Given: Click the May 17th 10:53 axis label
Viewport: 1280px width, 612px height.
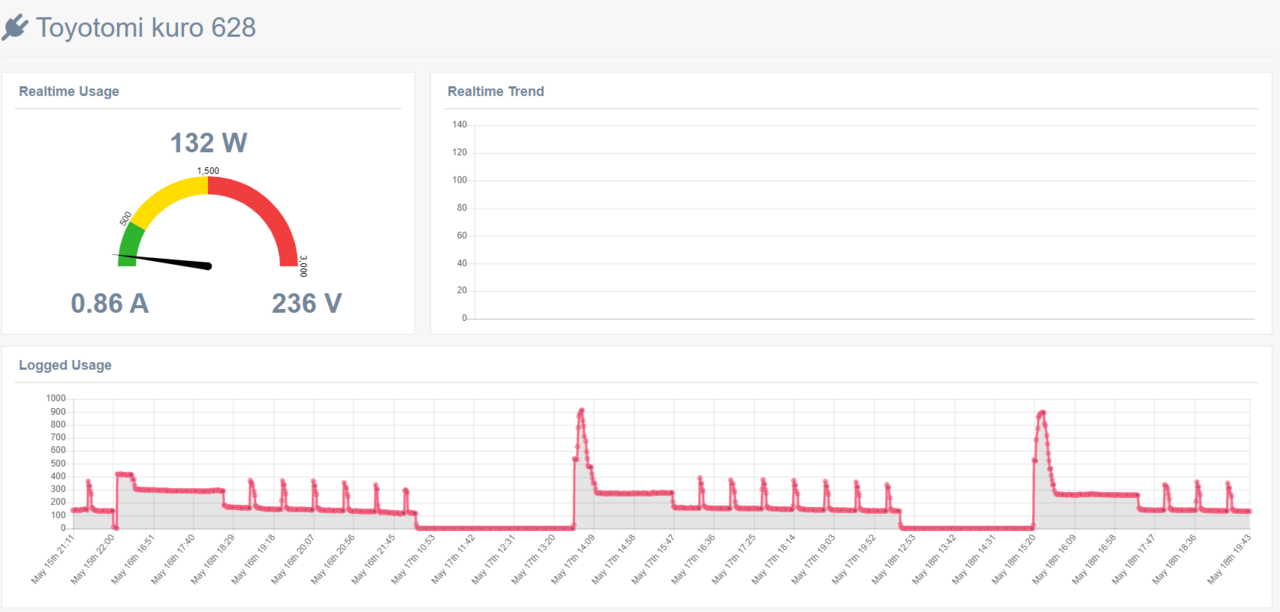Looking at the screenshot, I should pyautogui.click(x=412, y=559).
